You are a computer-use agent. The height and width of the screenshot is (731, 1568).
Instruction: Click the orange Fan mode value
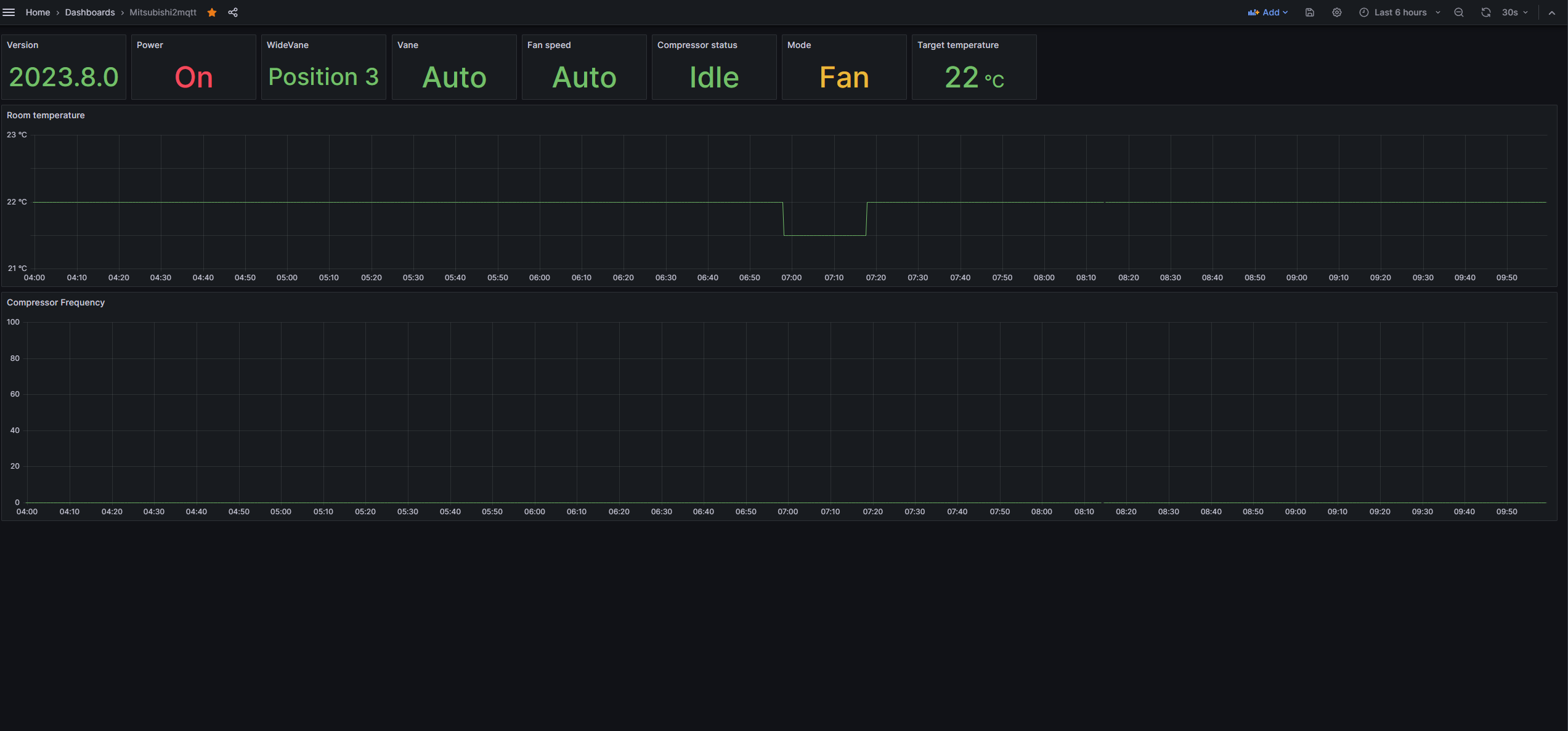[x=844, y=77]
